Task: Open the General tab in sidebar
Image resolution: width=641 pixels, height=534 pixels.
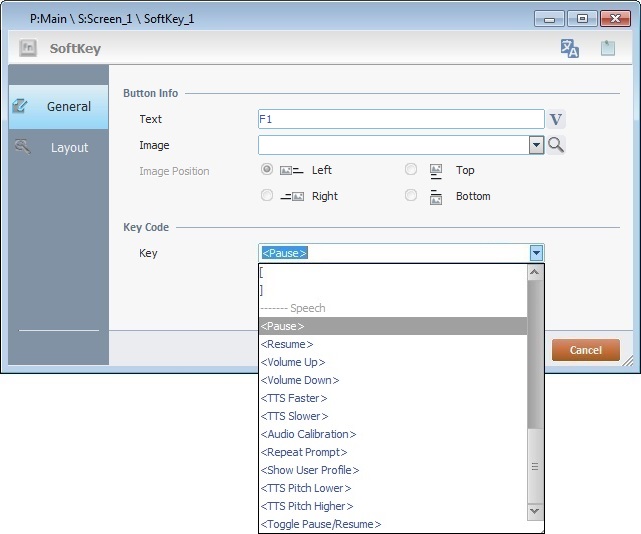Action: [58, 106]
